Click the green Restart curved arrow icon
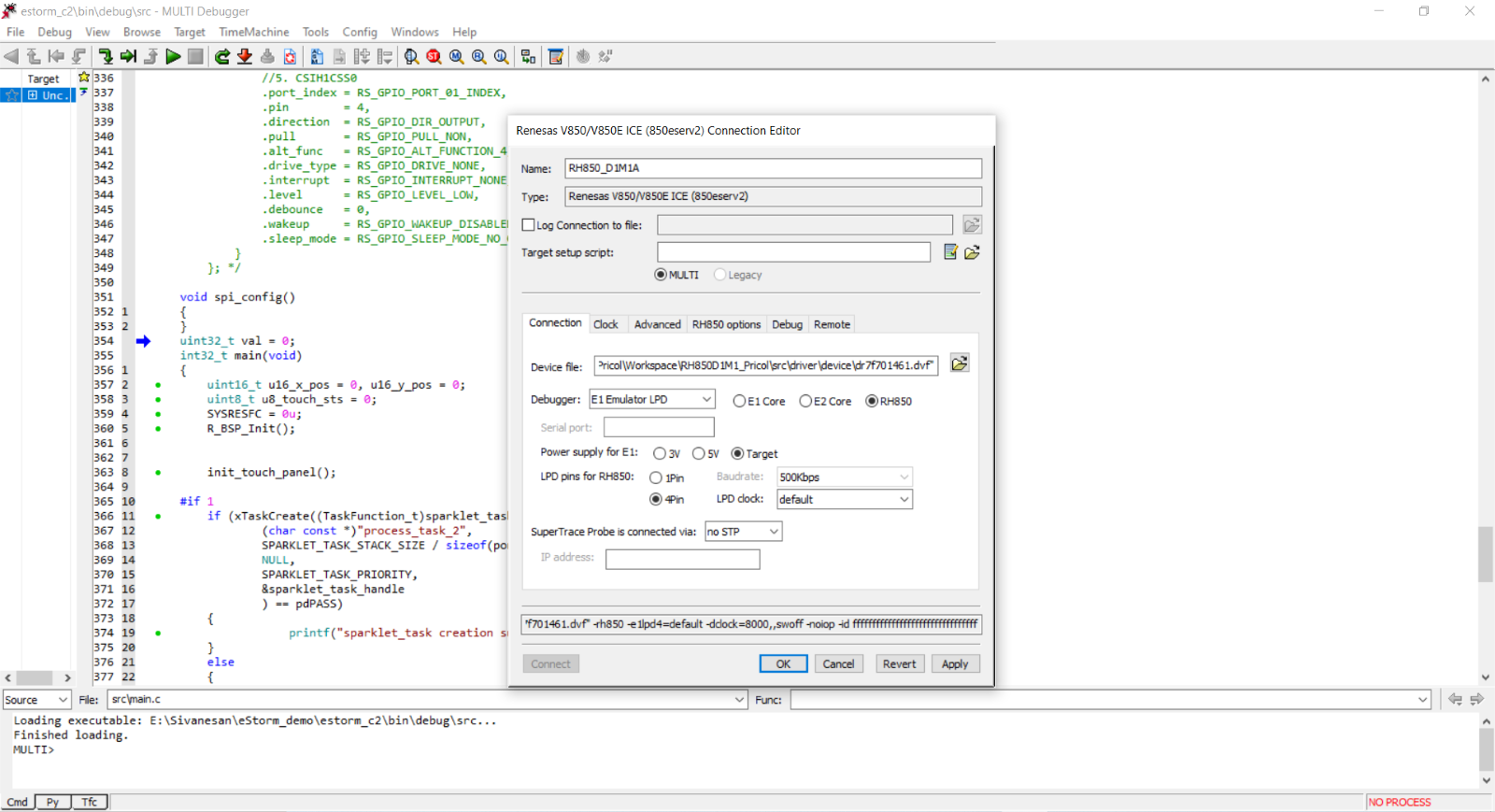Image resolution: width=1495 pixels, height=812 pixels. [x=222, y=56]
